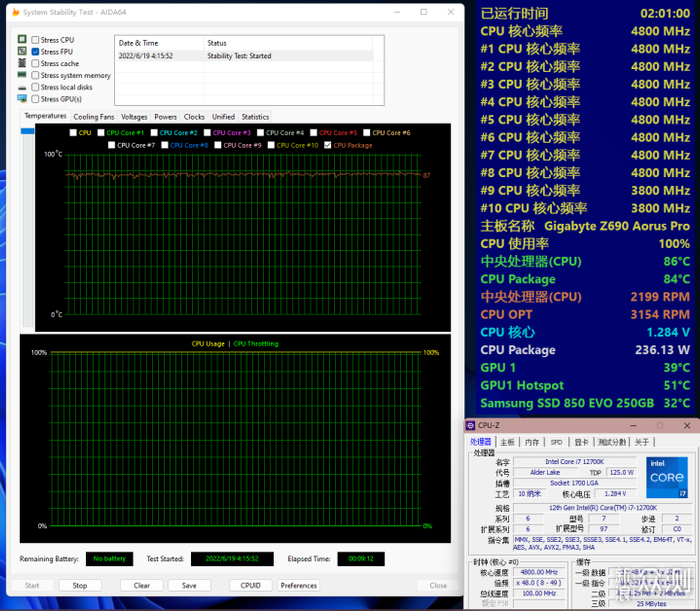Switch to the Cooling Fans tab
Image resolution: width=700 pixels, height=611 pixels.
[93, 117]
